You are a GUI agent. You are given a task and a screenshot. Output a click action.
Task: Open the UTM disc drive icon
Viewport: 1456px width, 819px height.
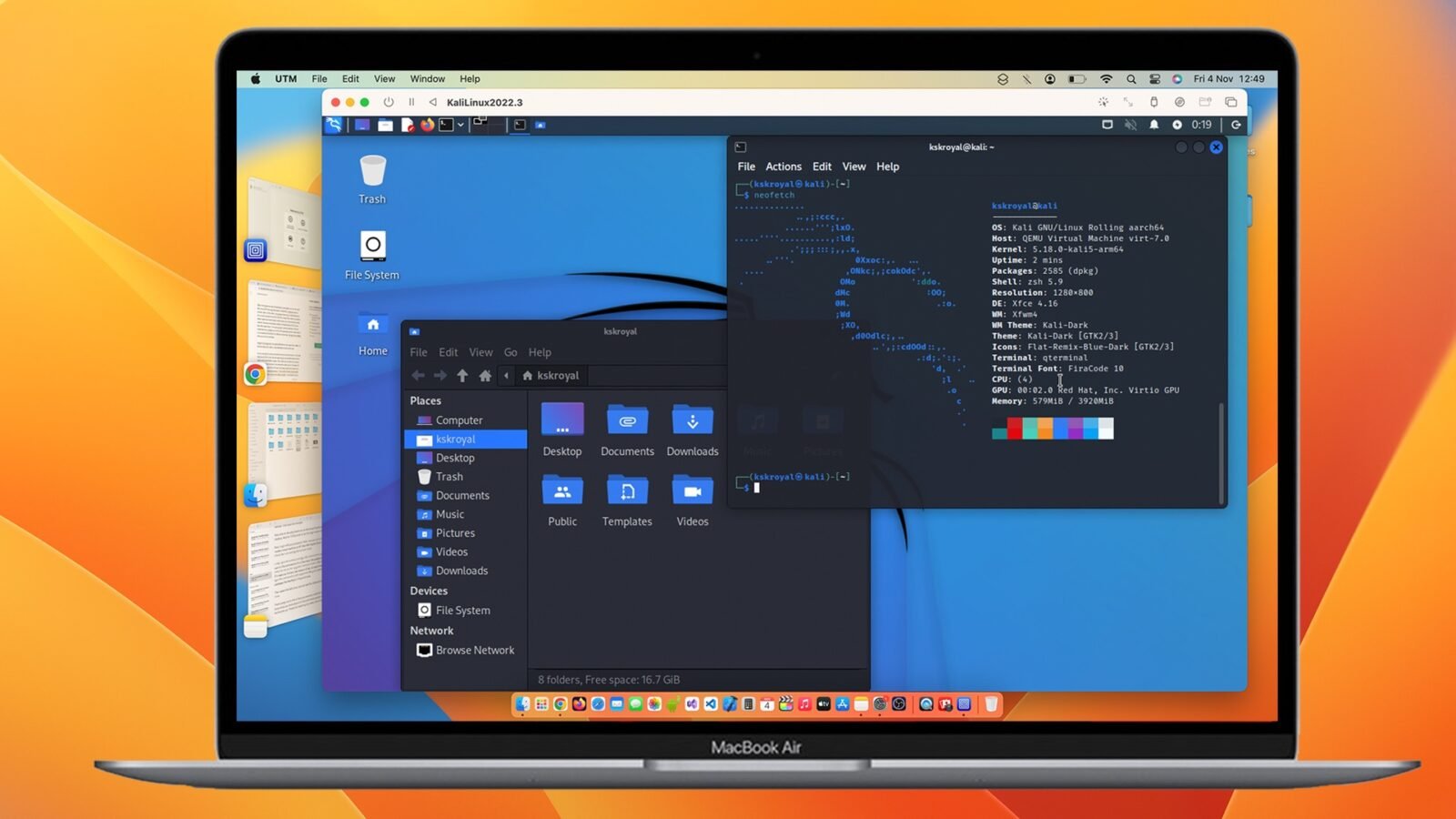click(x=1179, y=102)
